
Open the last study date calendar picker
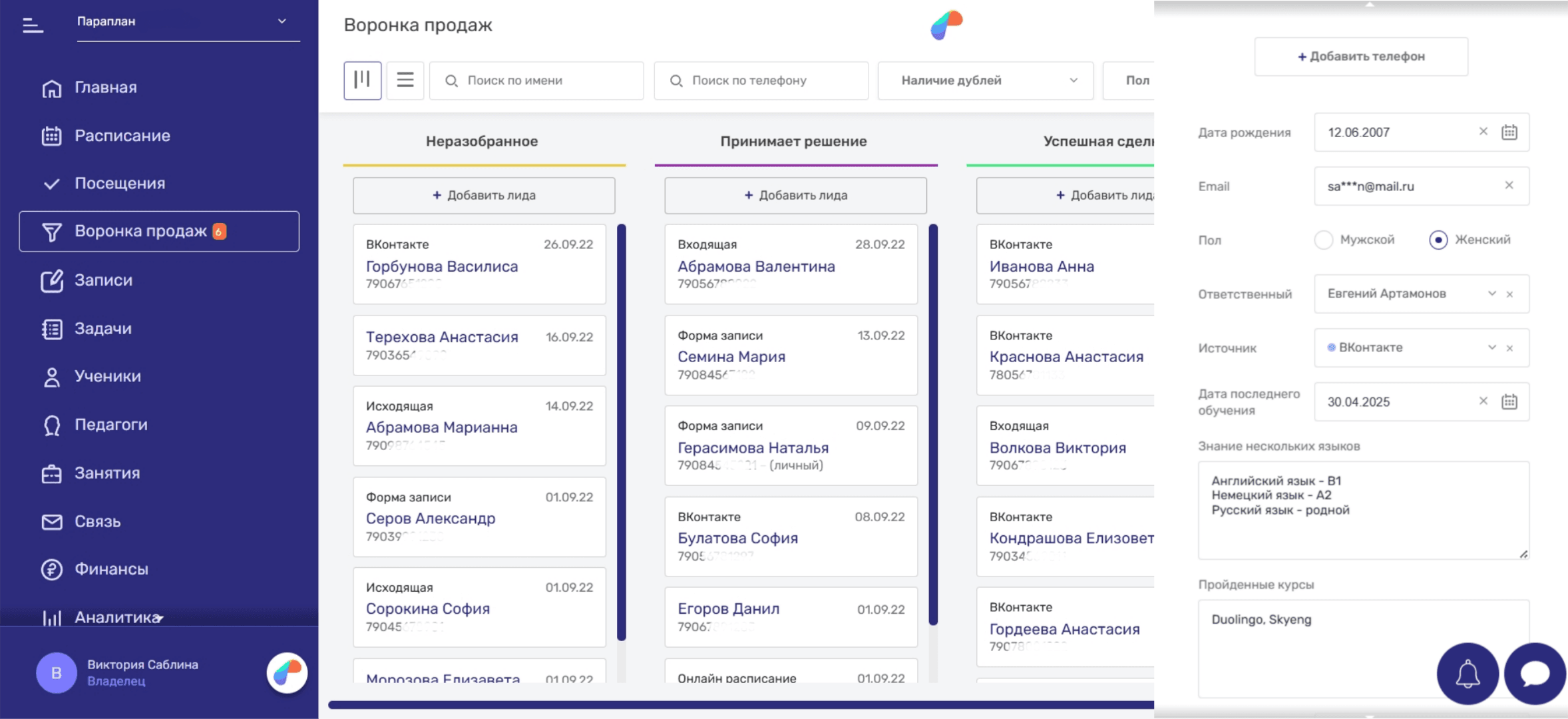coord(1509,401)
